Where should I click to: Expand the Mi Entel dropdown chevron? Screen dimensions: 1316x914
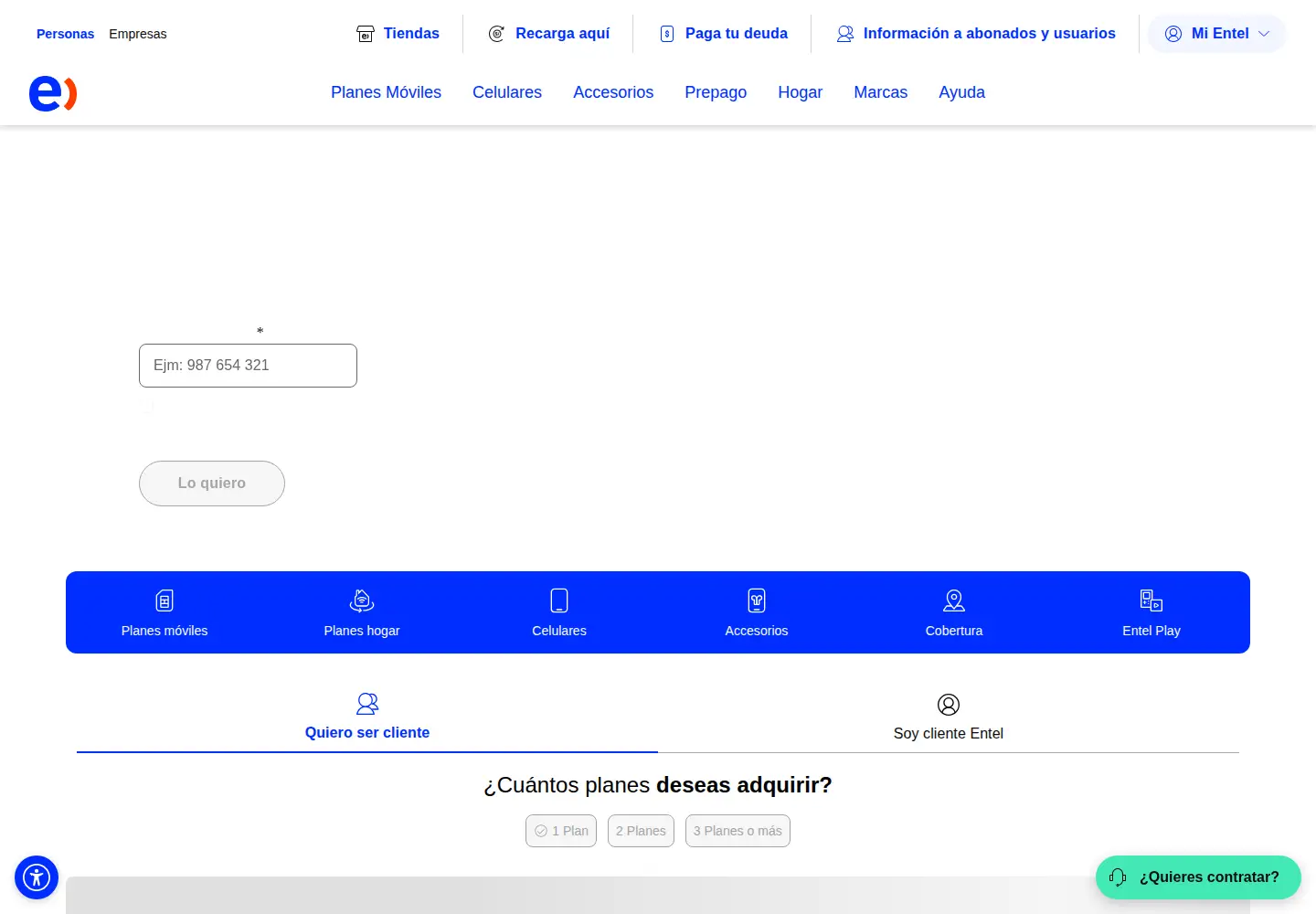[x=1264, y=34]
